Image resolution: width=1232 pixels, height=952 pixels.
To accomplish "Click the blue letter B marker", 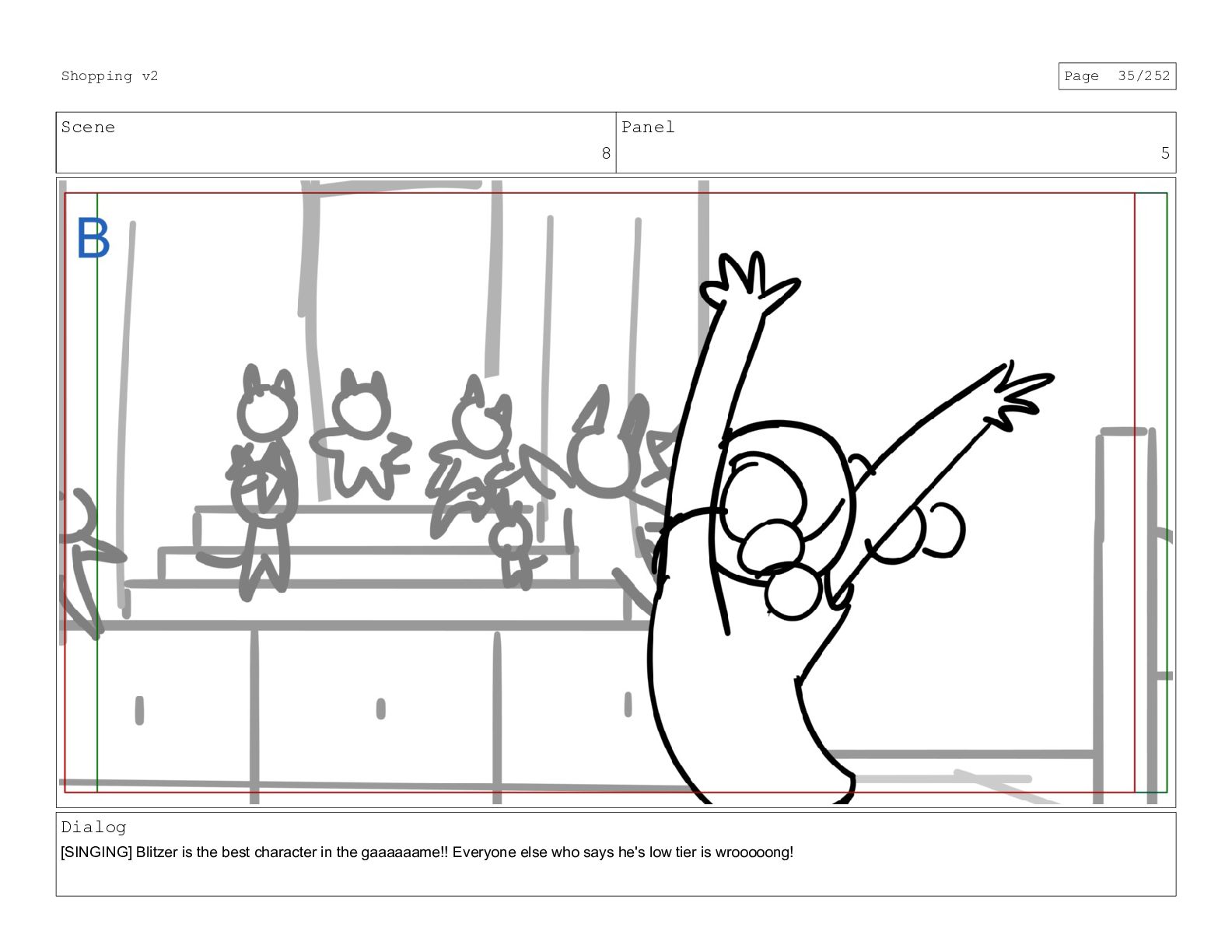I will tap(93, 239).
